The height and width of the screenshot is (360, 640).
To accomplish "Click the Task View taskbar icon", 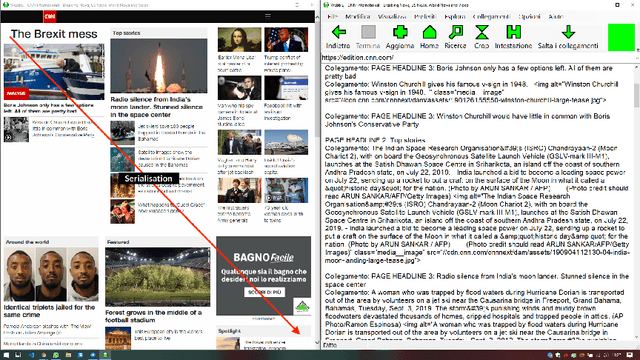I will point(18,355).
